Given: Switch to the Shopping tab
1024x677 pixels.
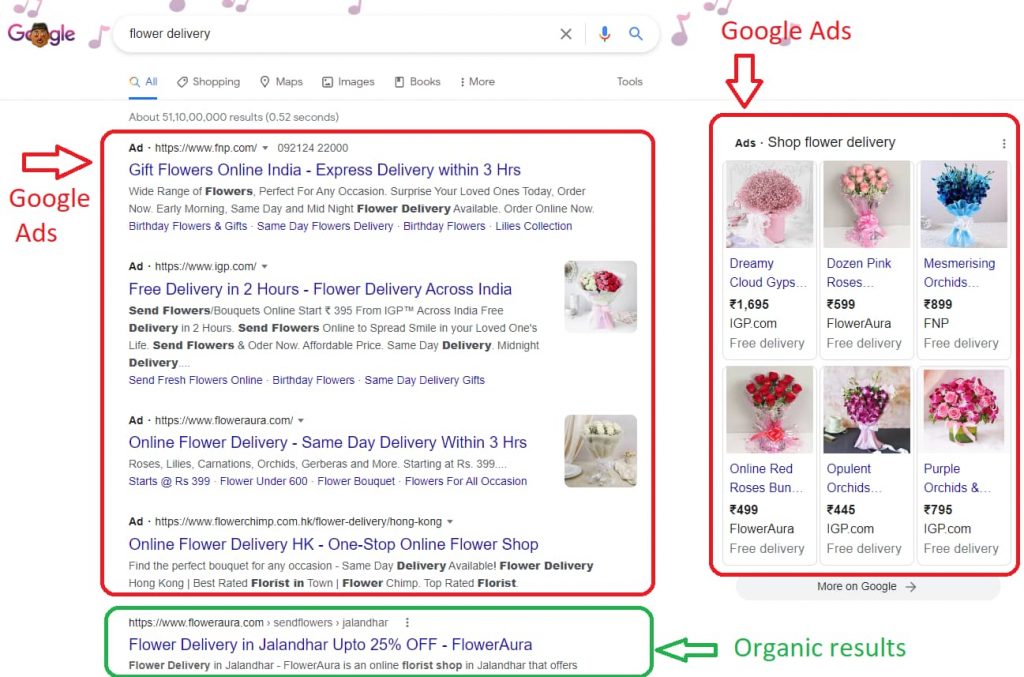Looking at the screenshot, I should (x=208, y=82).
